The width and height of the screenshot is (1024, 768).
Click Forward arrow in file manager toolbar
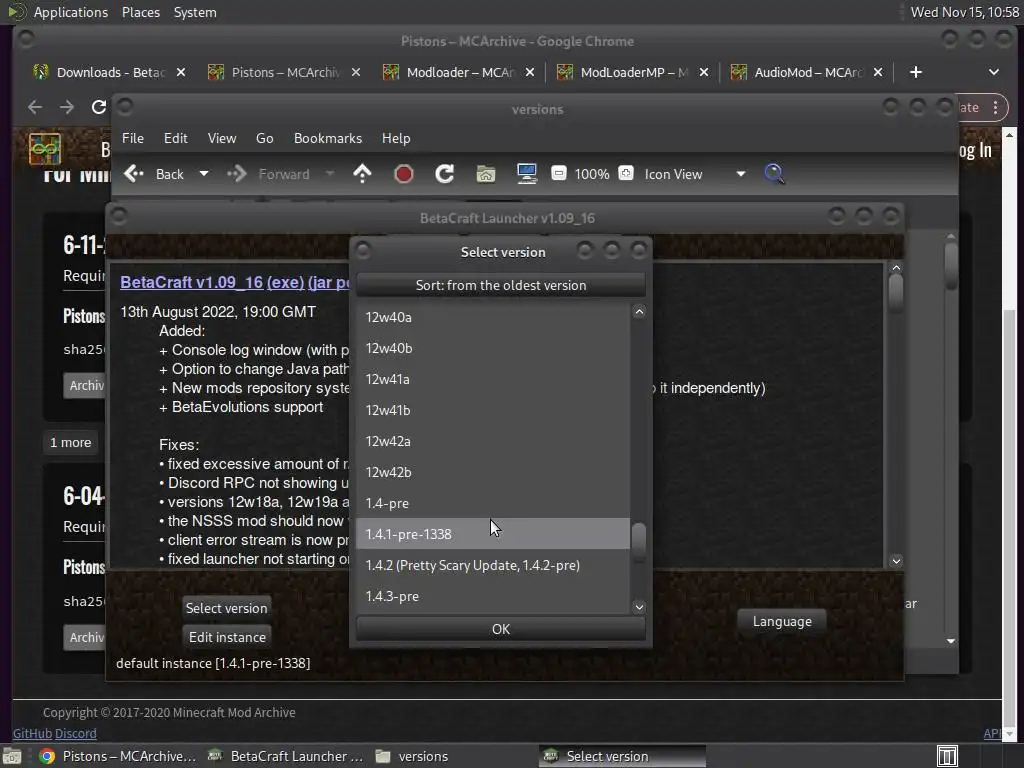236,174
